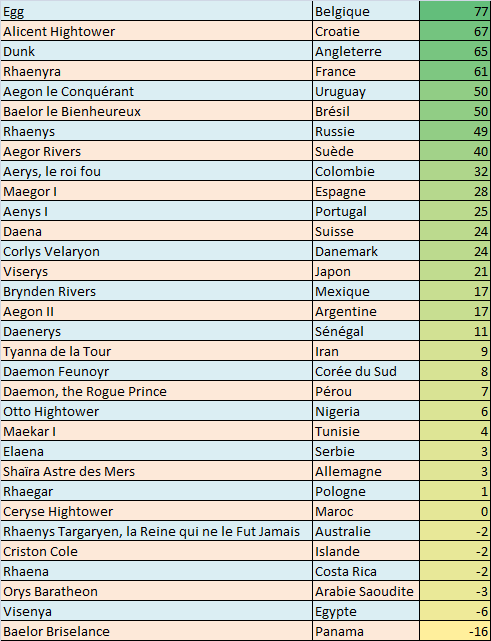Select the Arabie Saoudite cell

click(366, 592)
